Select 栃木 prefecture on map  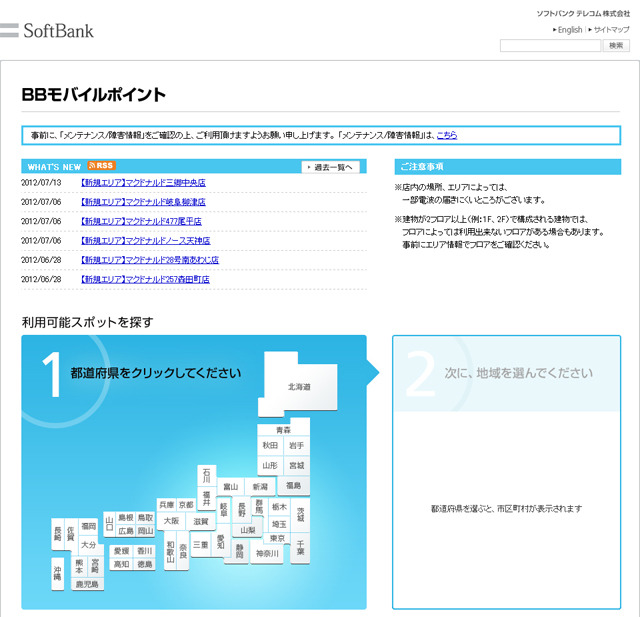(x=280, y=507)
